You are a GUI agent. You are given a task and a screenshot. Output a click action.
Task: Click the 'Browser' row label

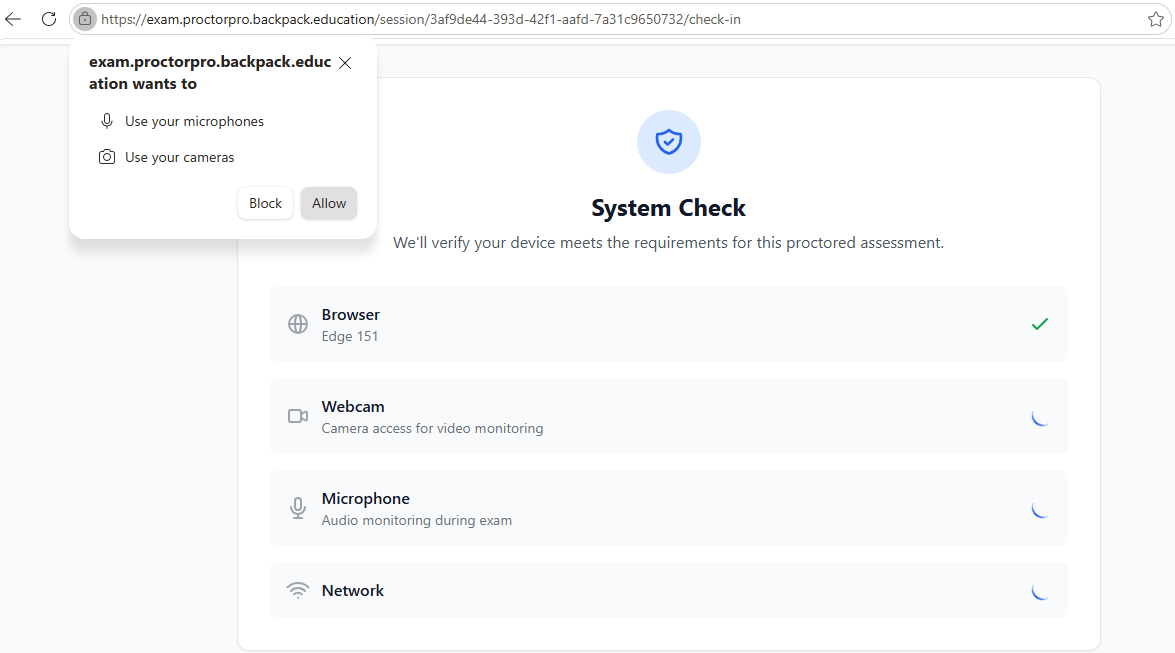click(351, 315)
